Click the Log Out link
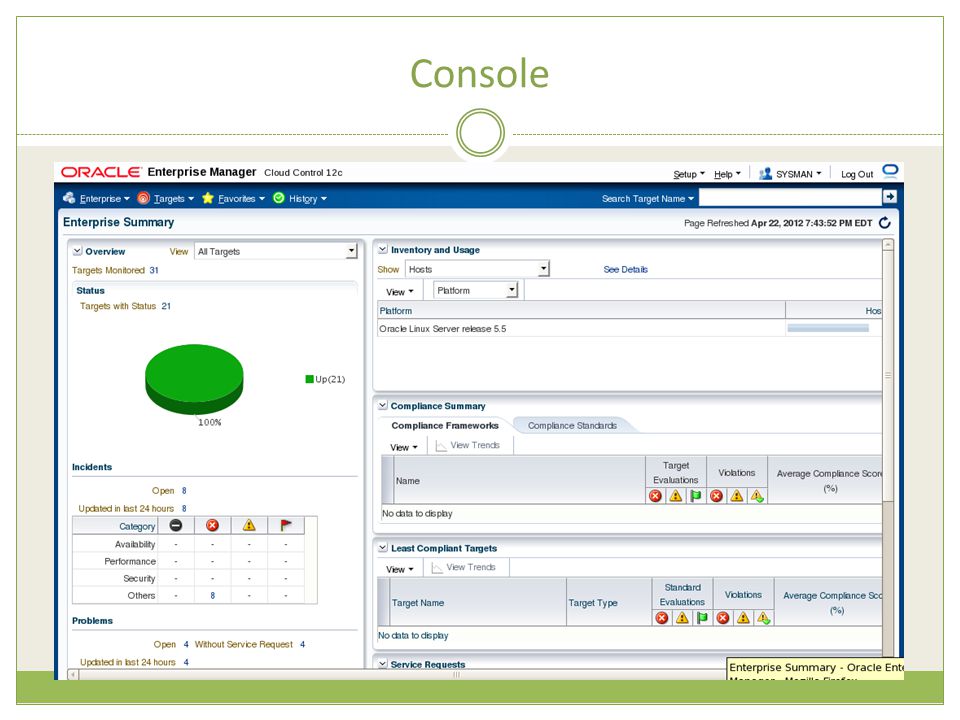Viewport: 960px width, 720px height. 857,174
